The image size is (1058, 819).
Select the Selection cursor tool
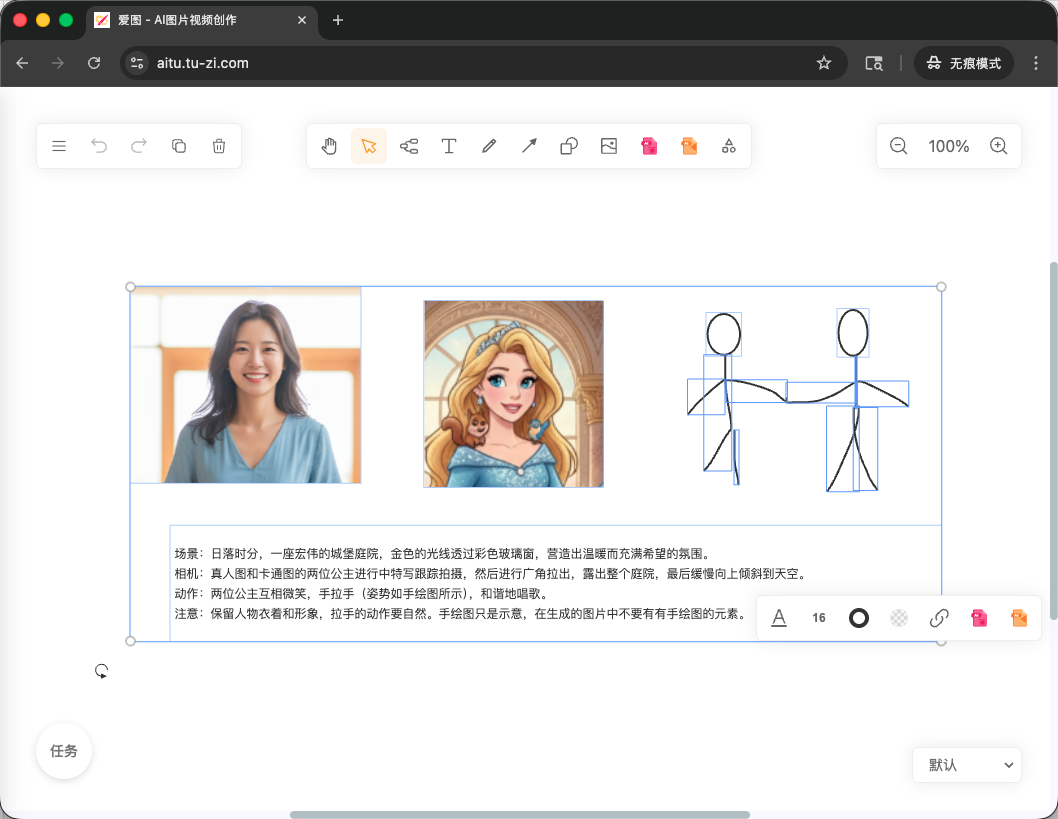[369, 146]
